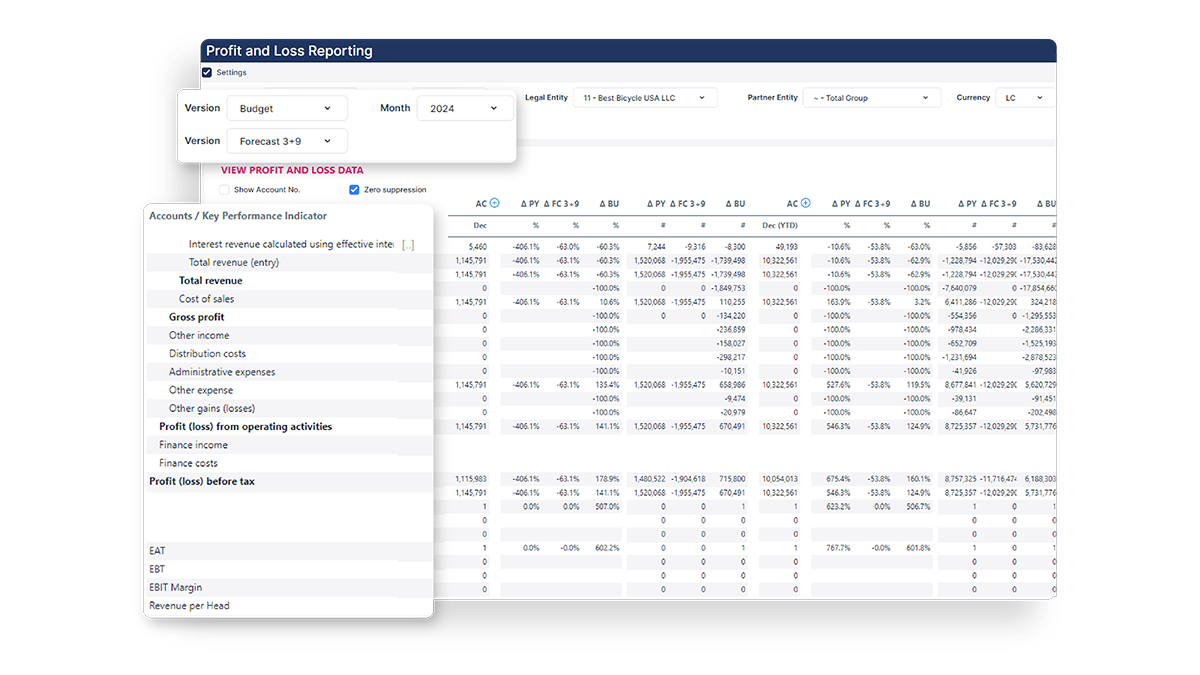Open the Currency dropdown showing LC
The height and width of the screenshot is (675, 1200).
click(x=1025, y=98)
